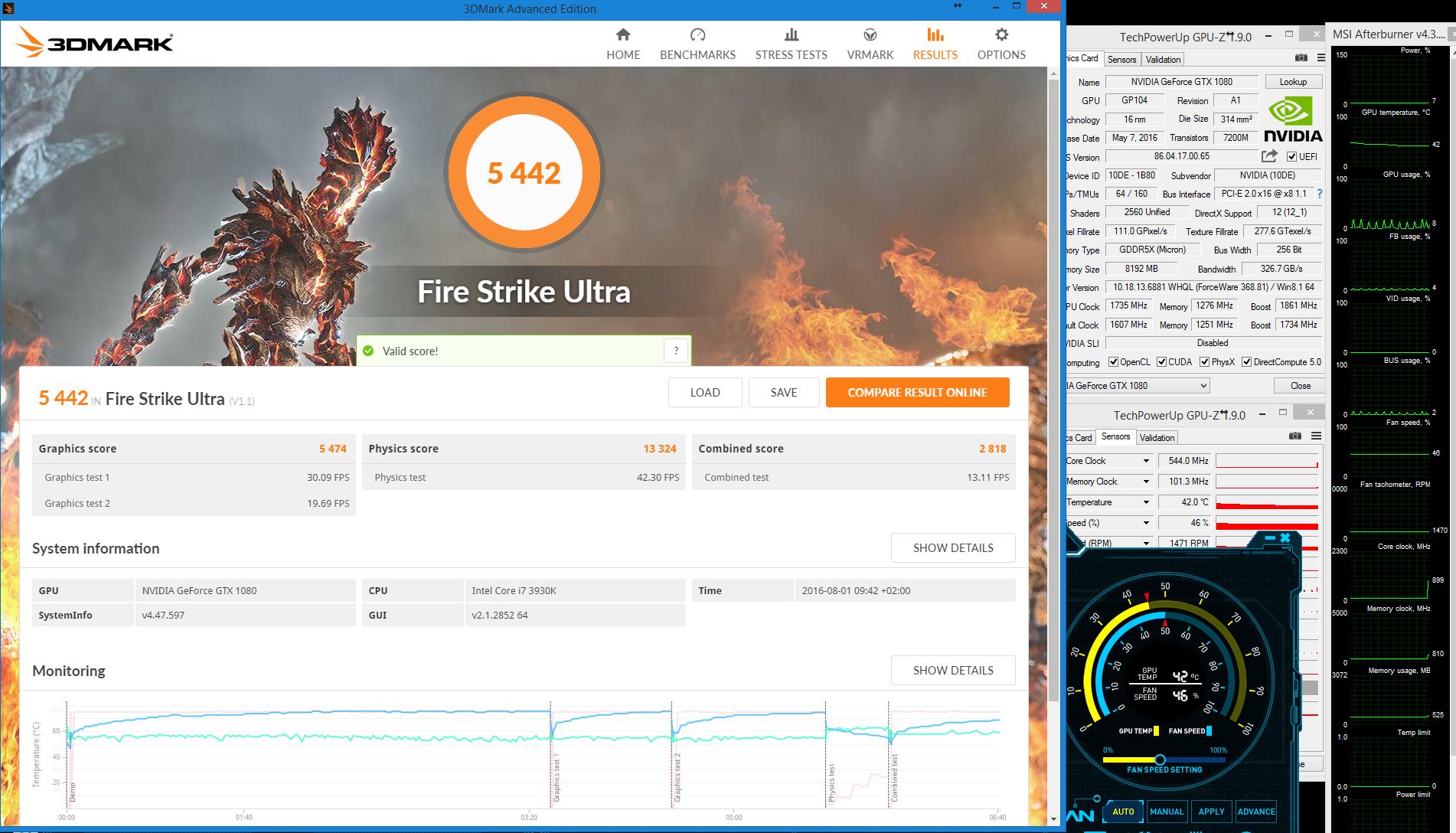Image resolution: width=1456 pixels, height=833 pixels.
Task: Open the VRMark section in 3DMark
Action: click(x=869, y=42)
